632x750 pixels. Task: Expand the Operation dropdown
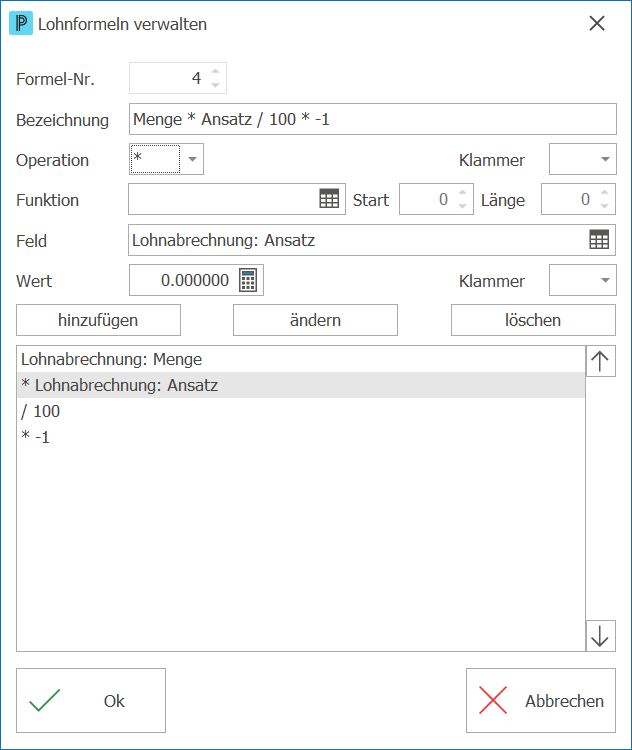pyautogui.click(x=192, y=159)
